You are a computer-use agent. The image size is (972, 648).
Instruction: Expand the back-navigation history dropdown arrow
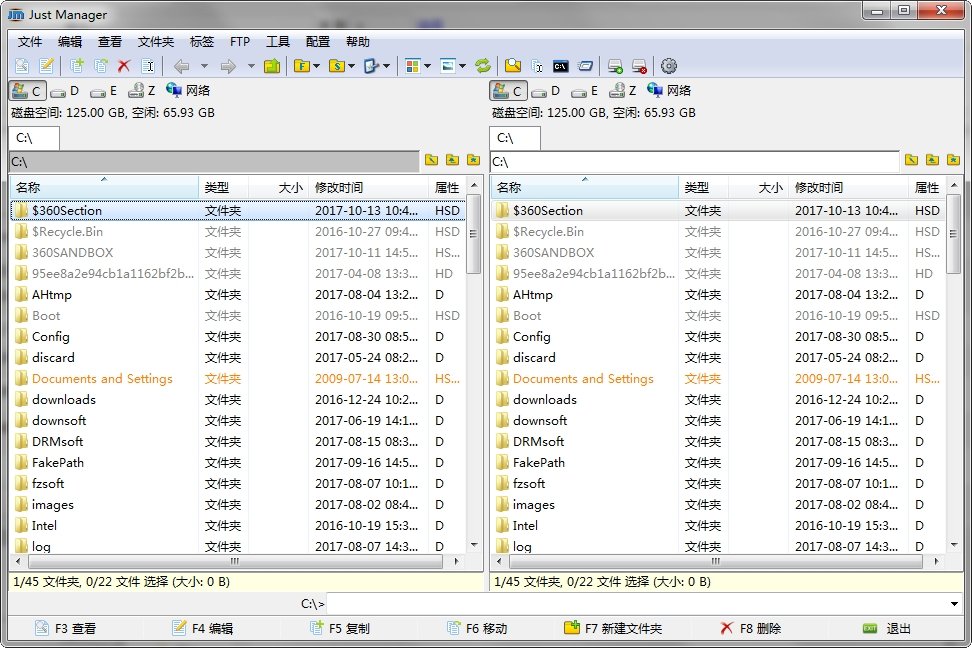point(204,66)
